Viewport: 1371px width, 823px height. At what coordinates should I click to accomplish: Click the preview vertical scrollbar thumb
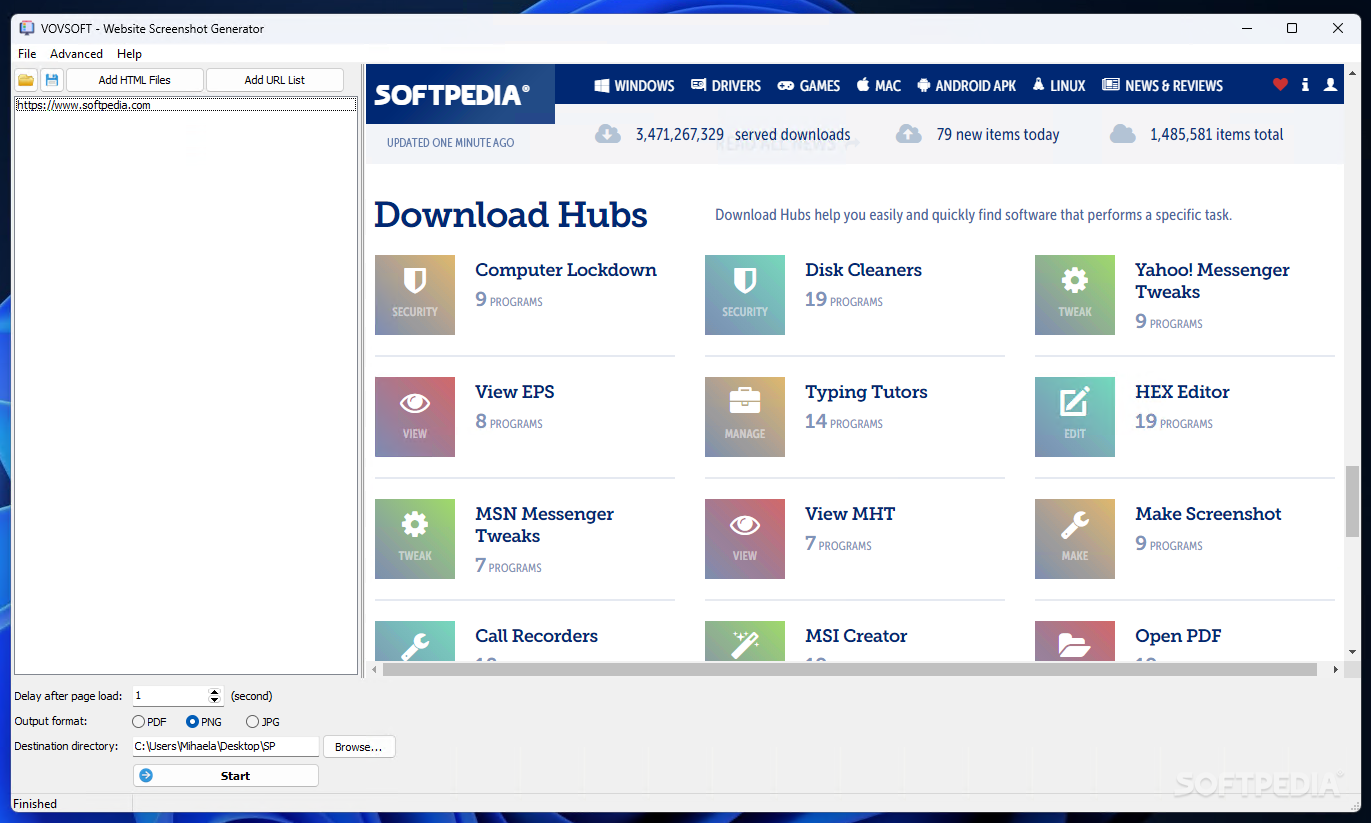1352,500
